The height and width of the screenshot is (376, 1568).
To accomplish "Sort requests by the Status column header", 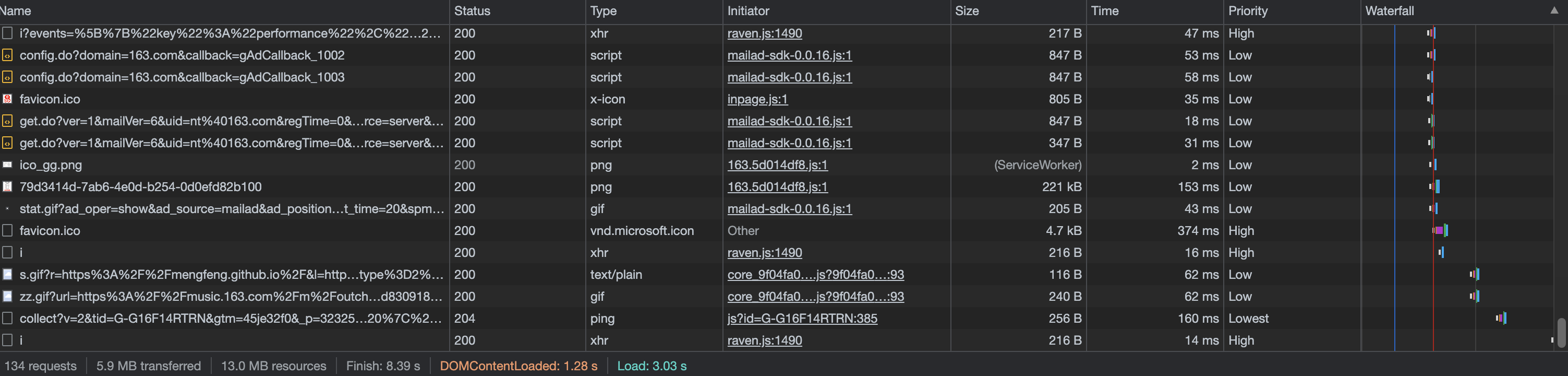I will (x=472, y=11).
